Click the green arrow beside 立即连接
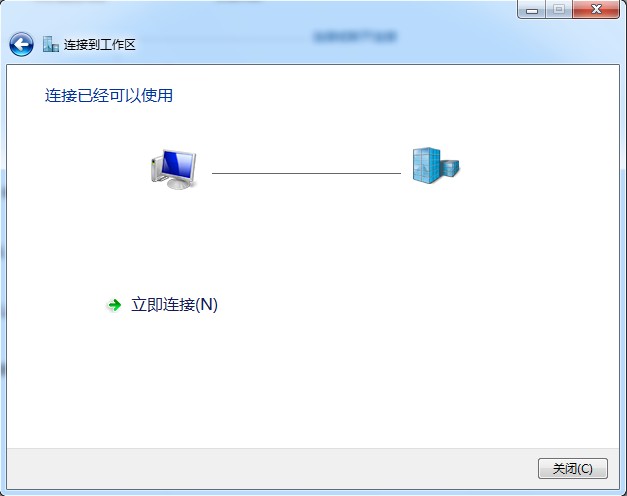 coord(115,305)
